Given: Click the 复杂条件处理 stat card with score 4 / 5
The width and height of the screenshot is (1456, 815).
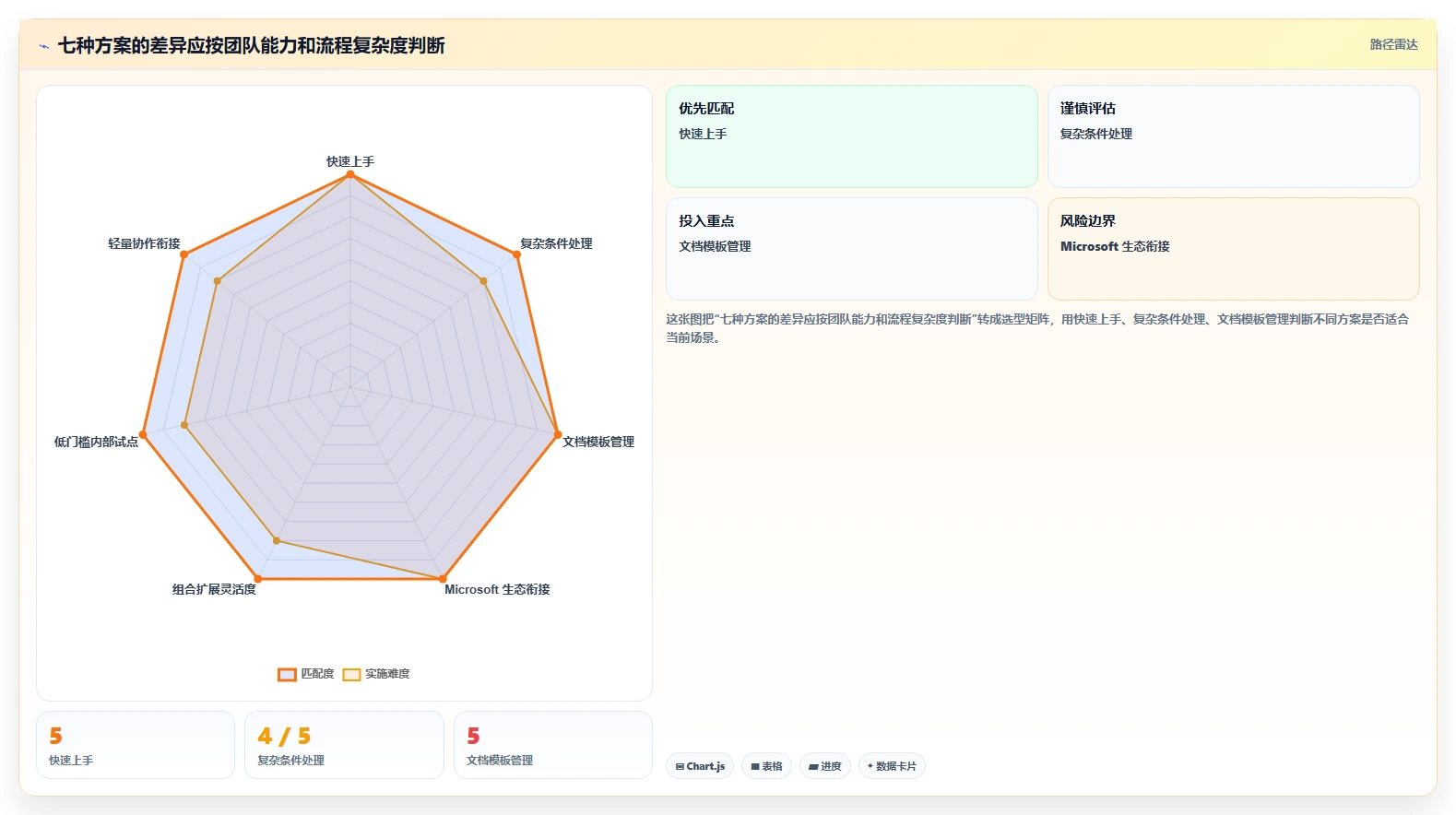Looking at the screenshot, I should [344, 745].
